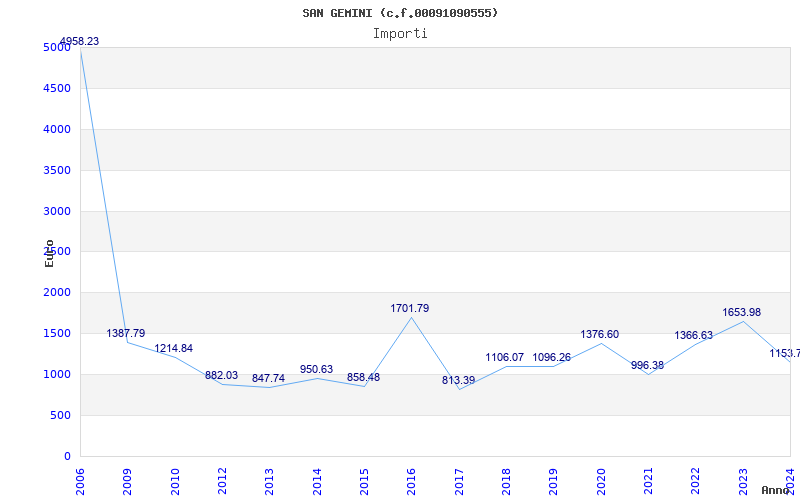Select the 1366.63 data label
The image size is (800, 500).
(694, 335)
